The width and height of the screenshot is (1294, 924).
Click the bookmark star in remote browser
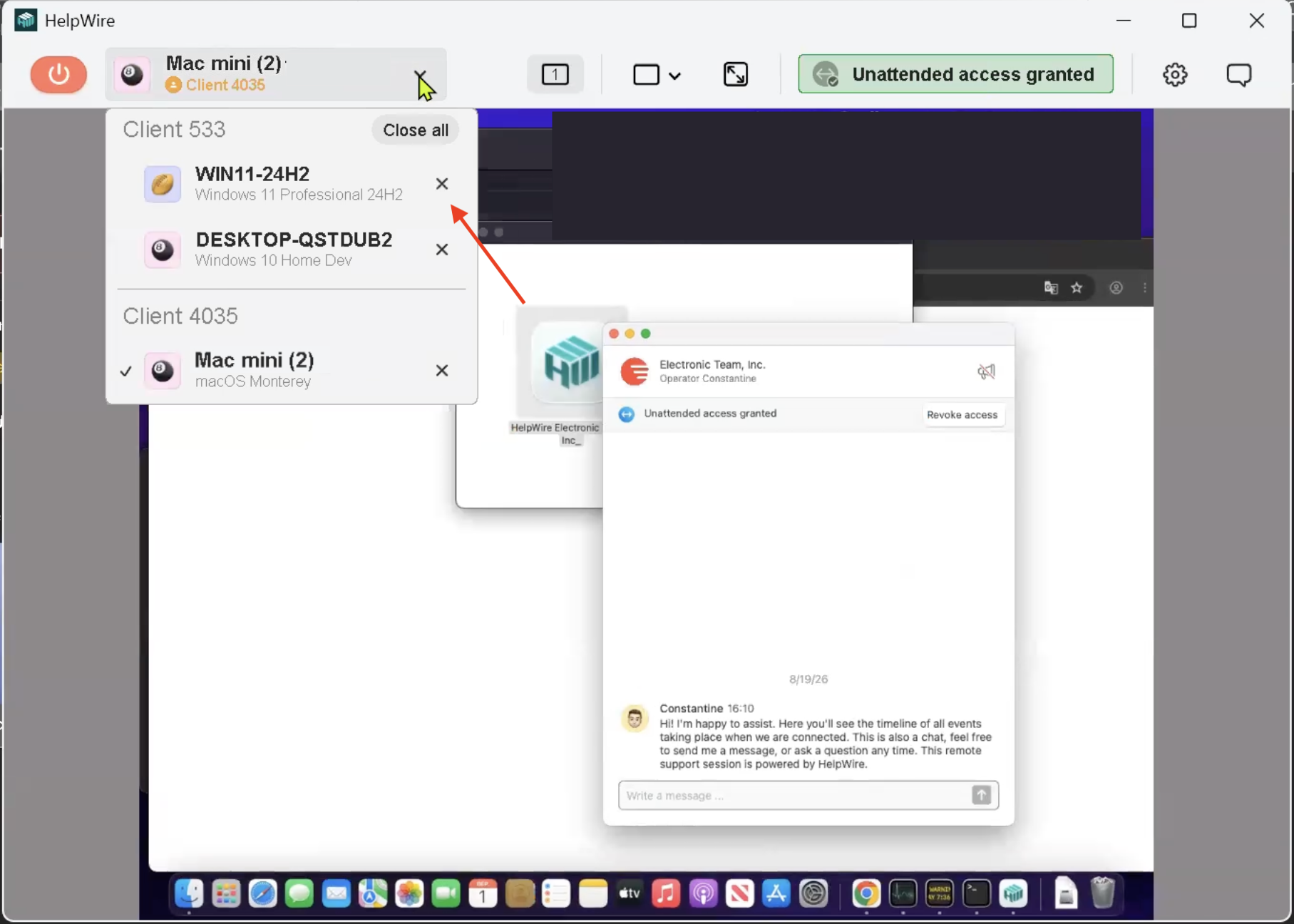(x=1077, y=287)
